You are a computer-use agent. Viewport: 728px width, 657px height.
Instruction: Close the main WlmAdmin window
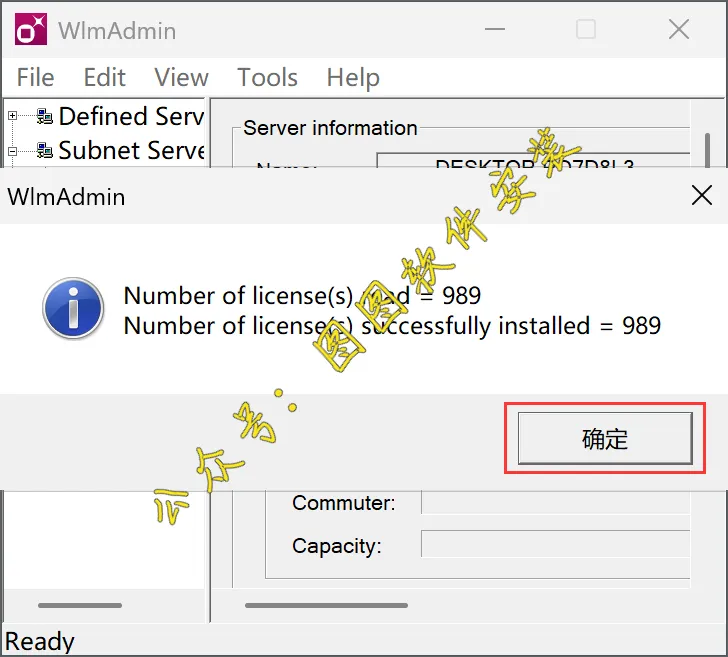(679, 29)
